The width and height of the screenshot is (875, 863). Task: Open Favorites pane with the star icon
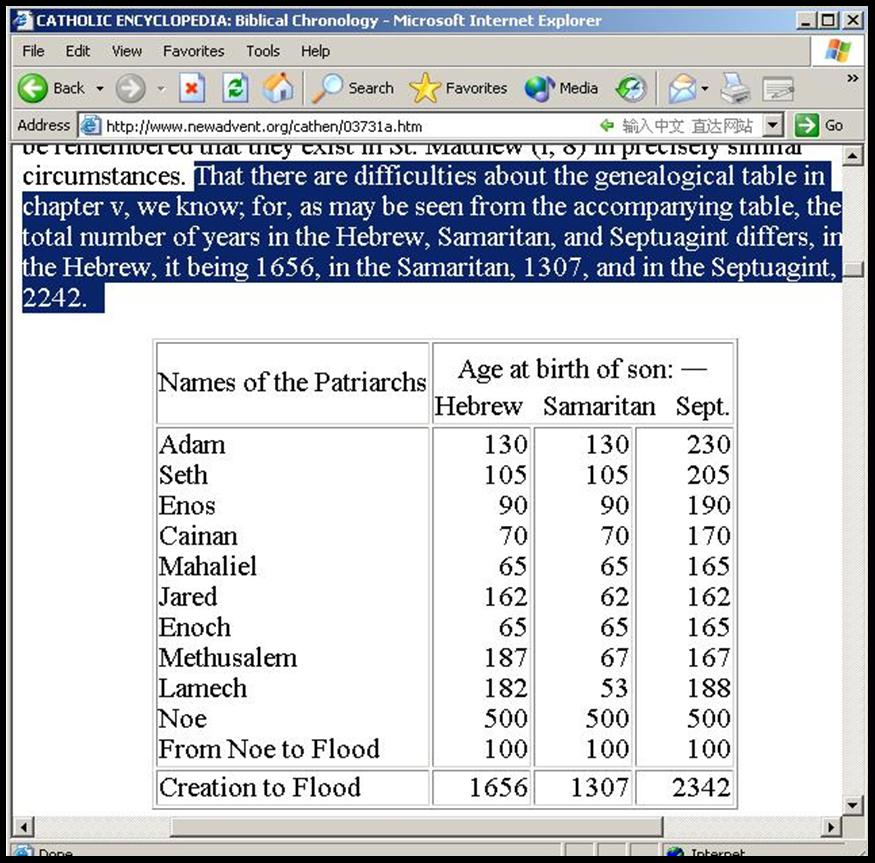click(x=425, y=88)
